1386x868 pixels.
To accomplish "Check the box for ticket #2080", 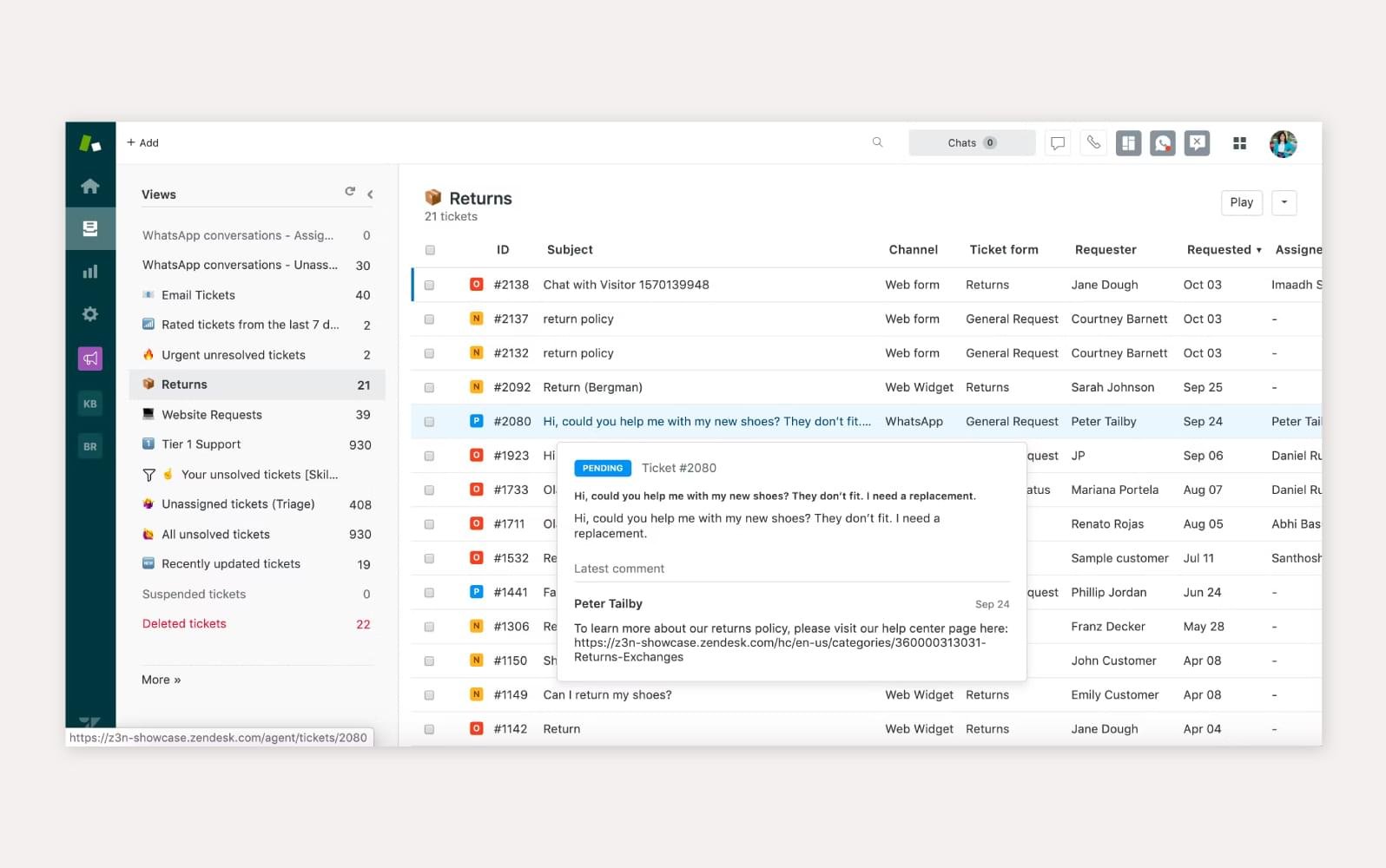I will point(429,422).
